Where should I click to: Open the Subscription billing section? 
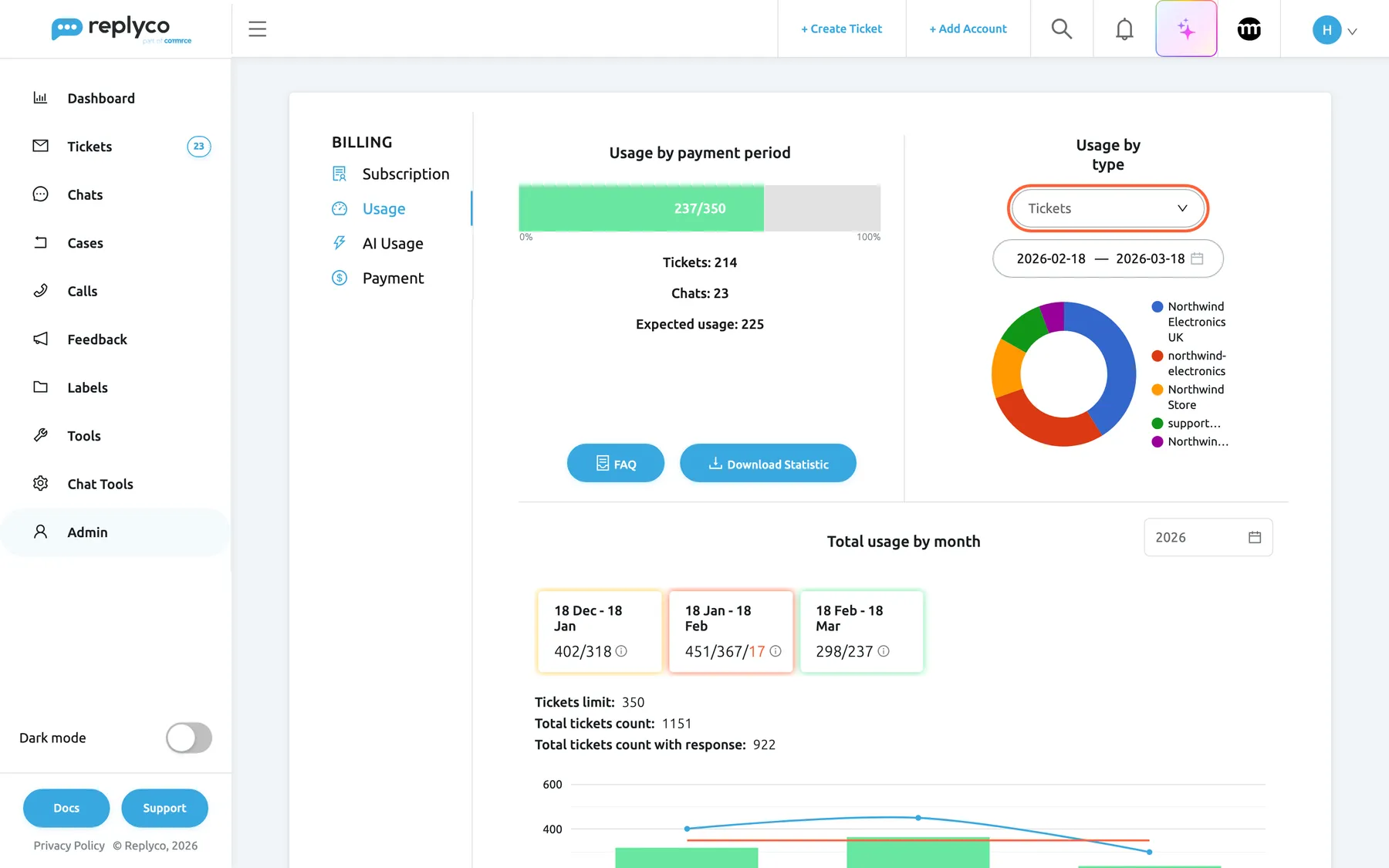click(x=390, y=174)
